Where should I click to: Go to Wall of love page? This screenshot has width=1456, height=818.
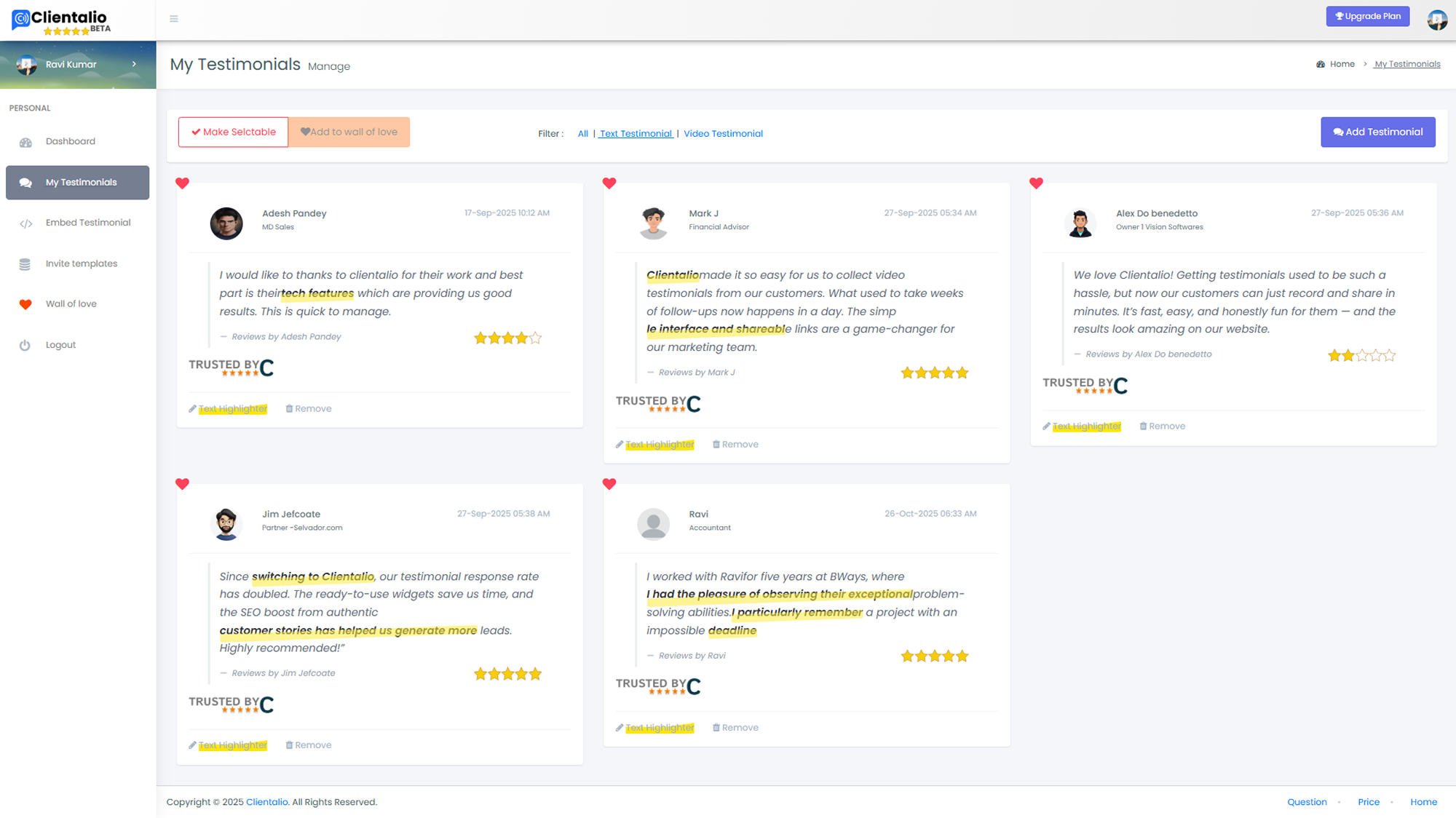(x=71, y=304)
